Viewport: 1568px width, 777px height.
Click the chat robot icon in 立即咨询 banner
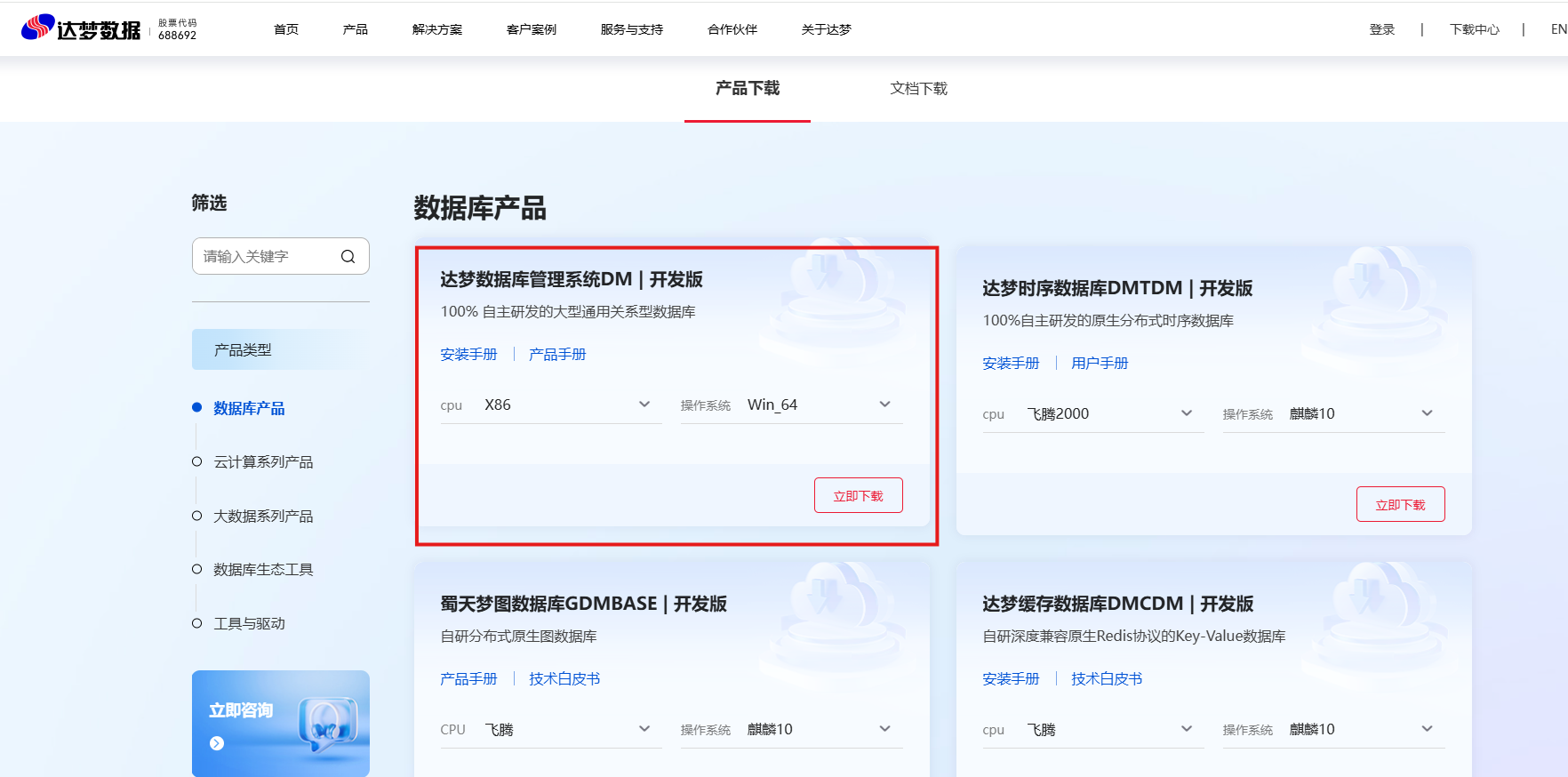[x=328, y=725]
